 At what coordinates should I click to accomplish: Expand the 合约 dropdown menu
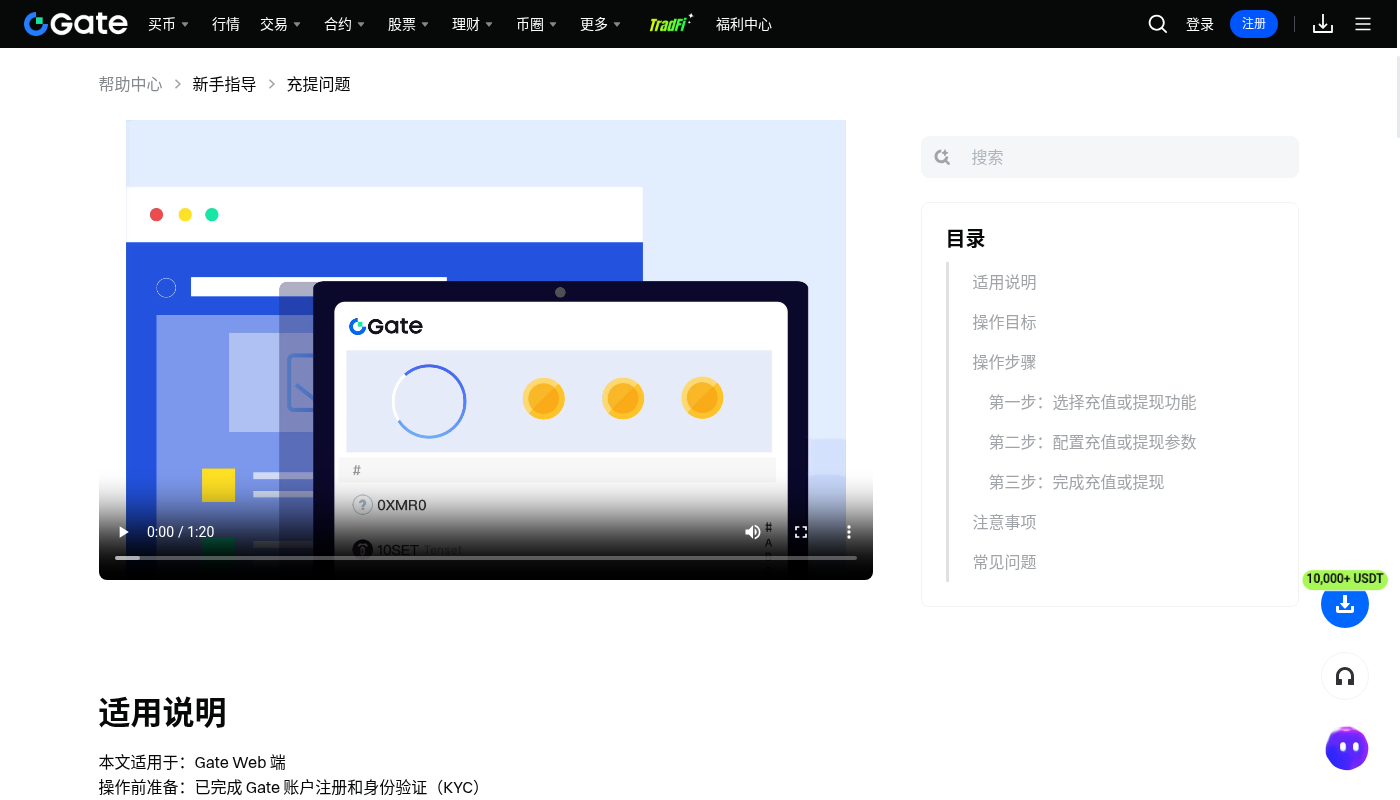tap(344, 24)
